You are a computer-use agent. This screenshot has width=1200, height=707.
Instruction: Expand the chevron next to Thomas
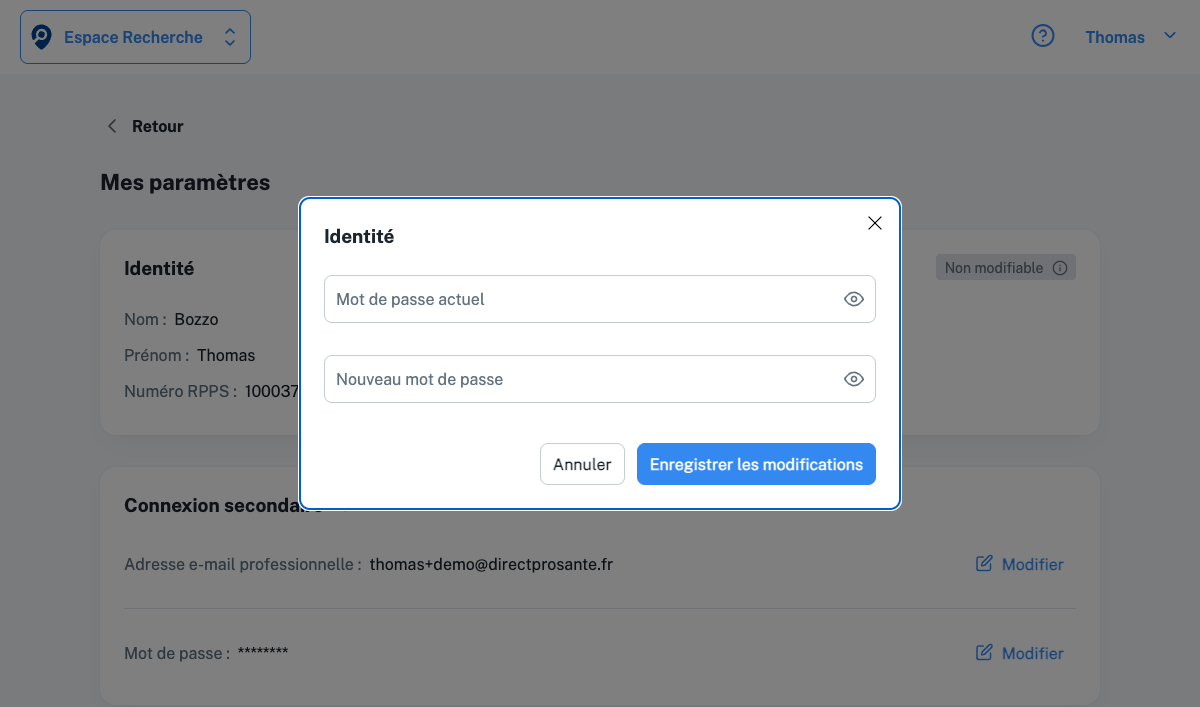click(x=1170, y=36)
